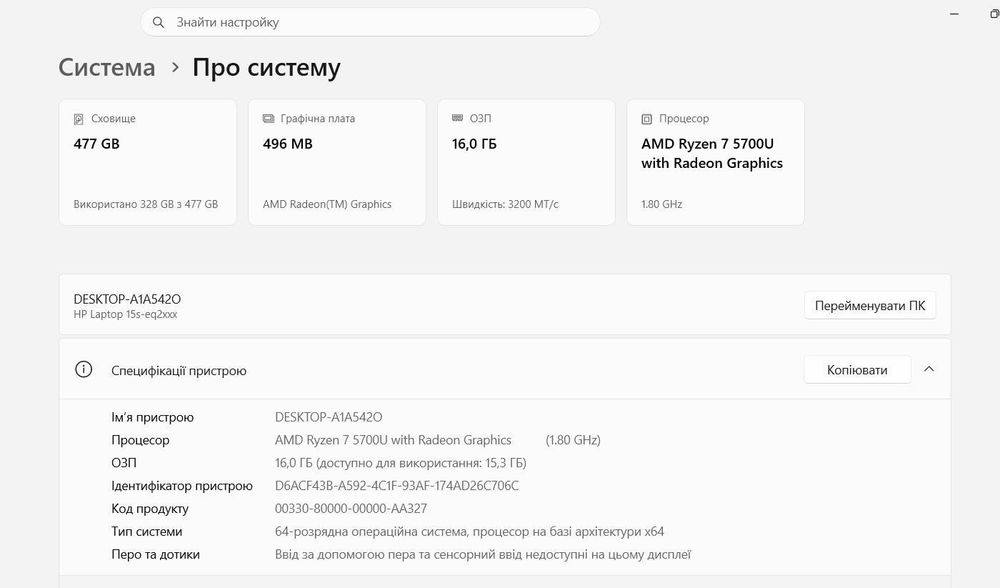Click 'ОЗП' row label in specifications
The height and width of the screenshot is (588, 1000).
tap(124, 463)
